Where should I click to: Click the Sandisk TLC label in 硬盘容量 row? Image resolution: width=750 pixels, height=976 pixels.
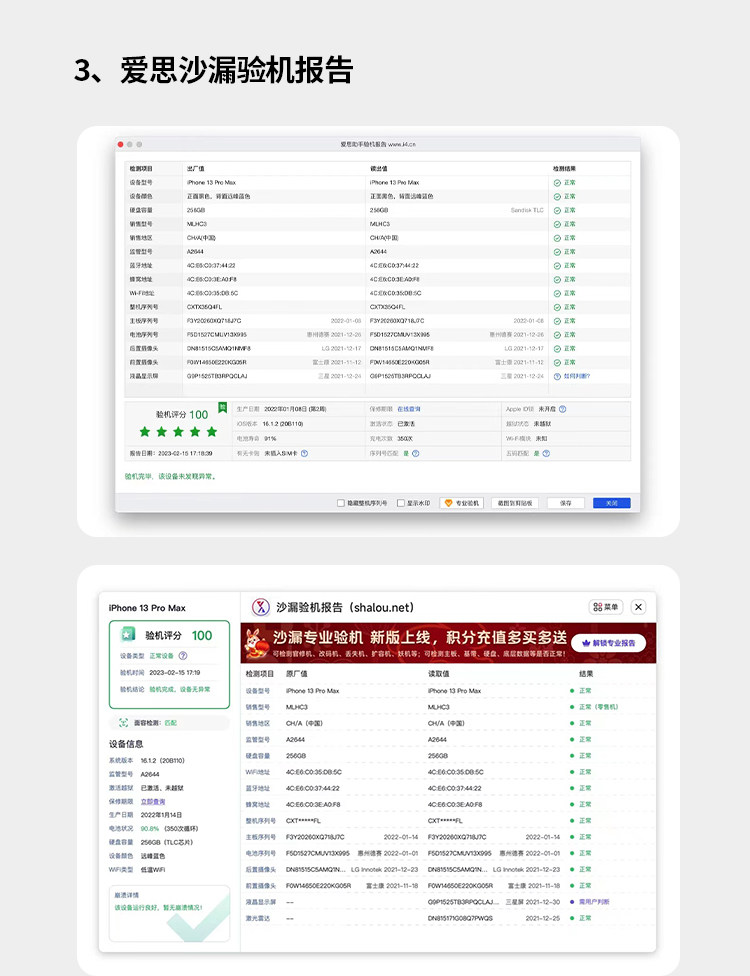[527, 210]
